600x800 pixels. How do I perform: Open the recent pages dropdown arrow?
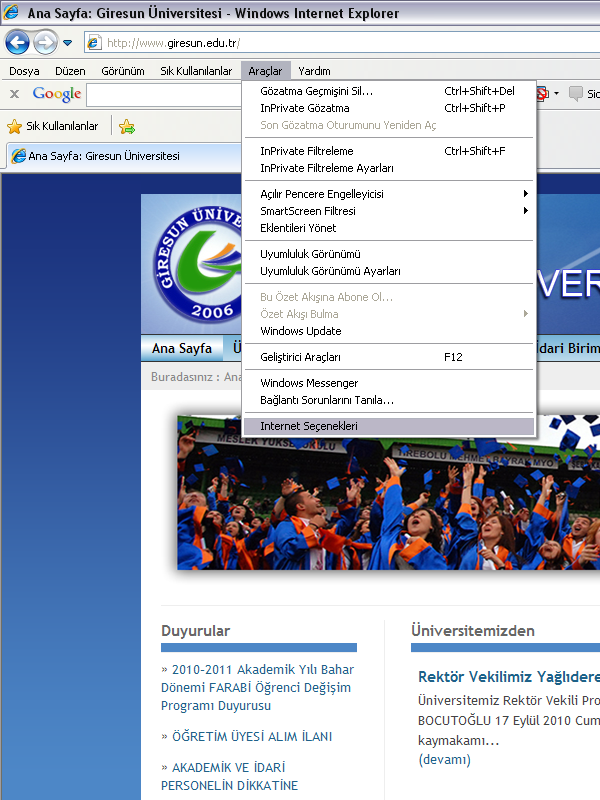68,43
